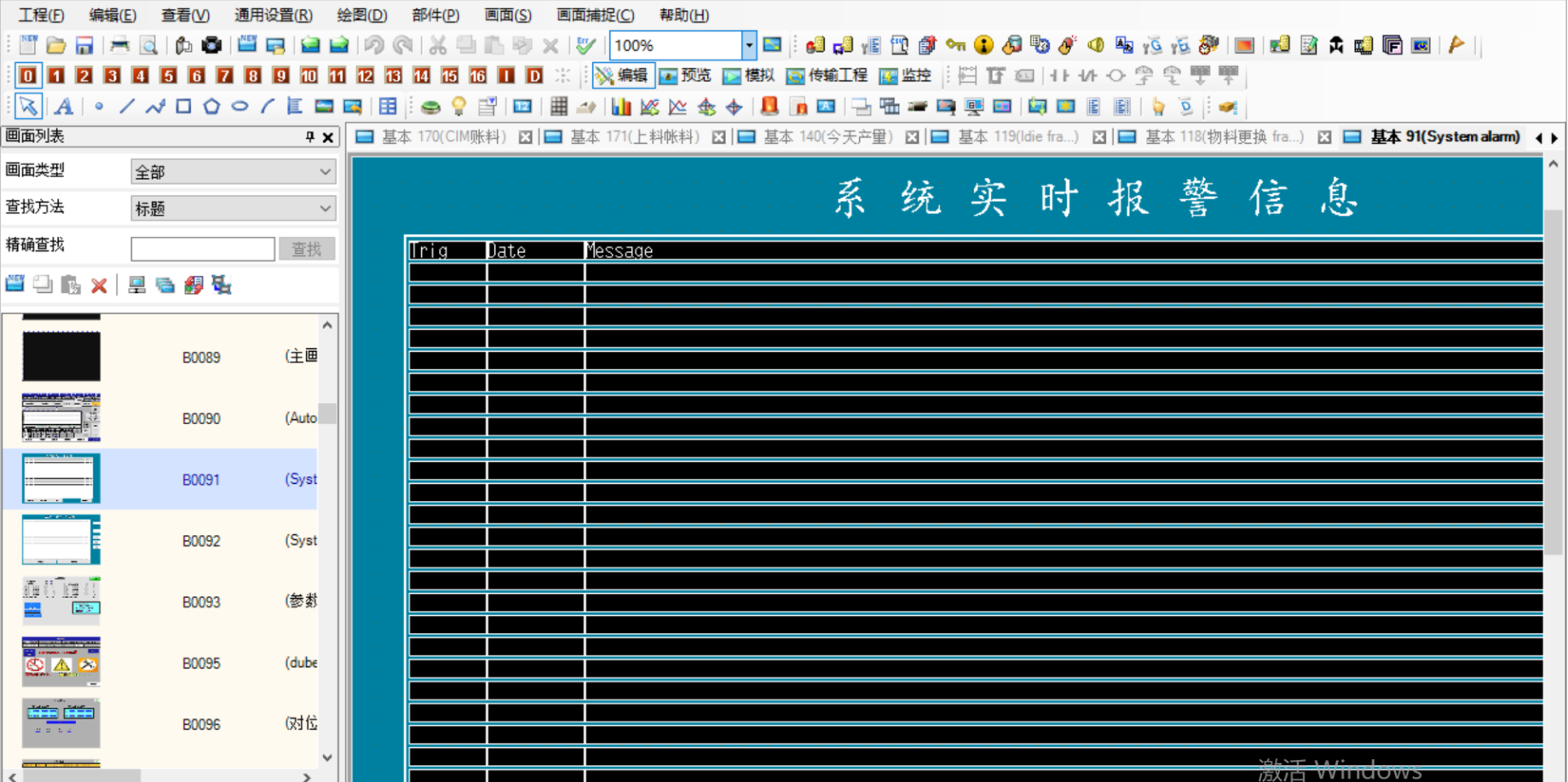The width and height of the screenshot is (1568, 782).
Task: Delete selected screen with the red X icon
Action: [99, 285]
